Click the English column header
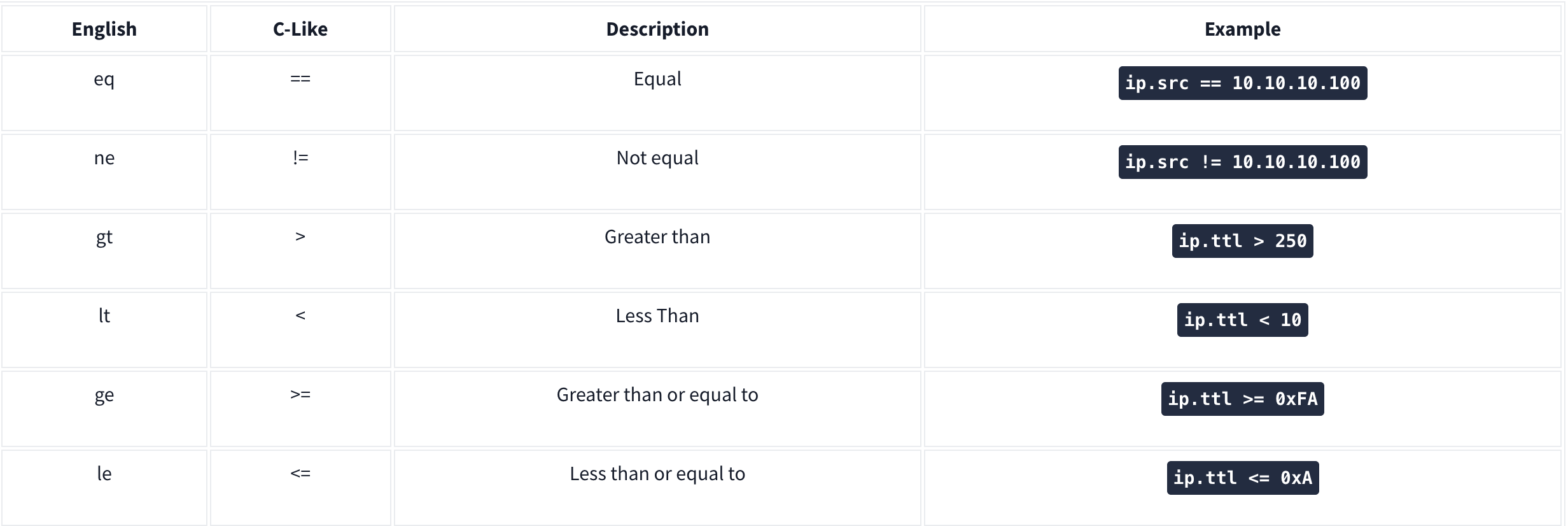The image size is (1568, 526). tap(104, 29)
